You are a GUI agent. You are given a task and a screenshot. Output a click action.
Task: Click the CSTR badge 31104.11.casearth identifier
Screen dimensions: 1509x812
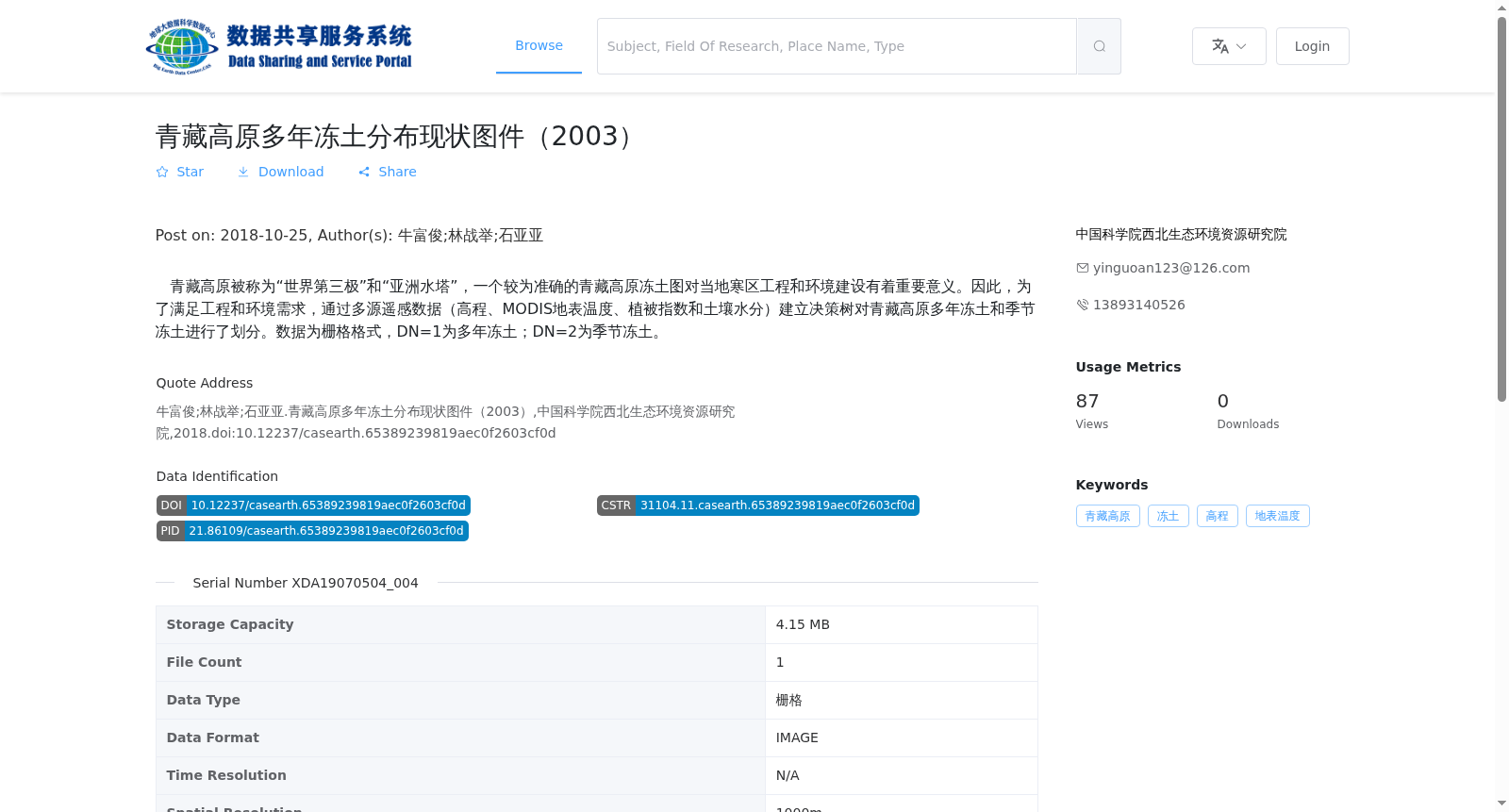[758, 505]
